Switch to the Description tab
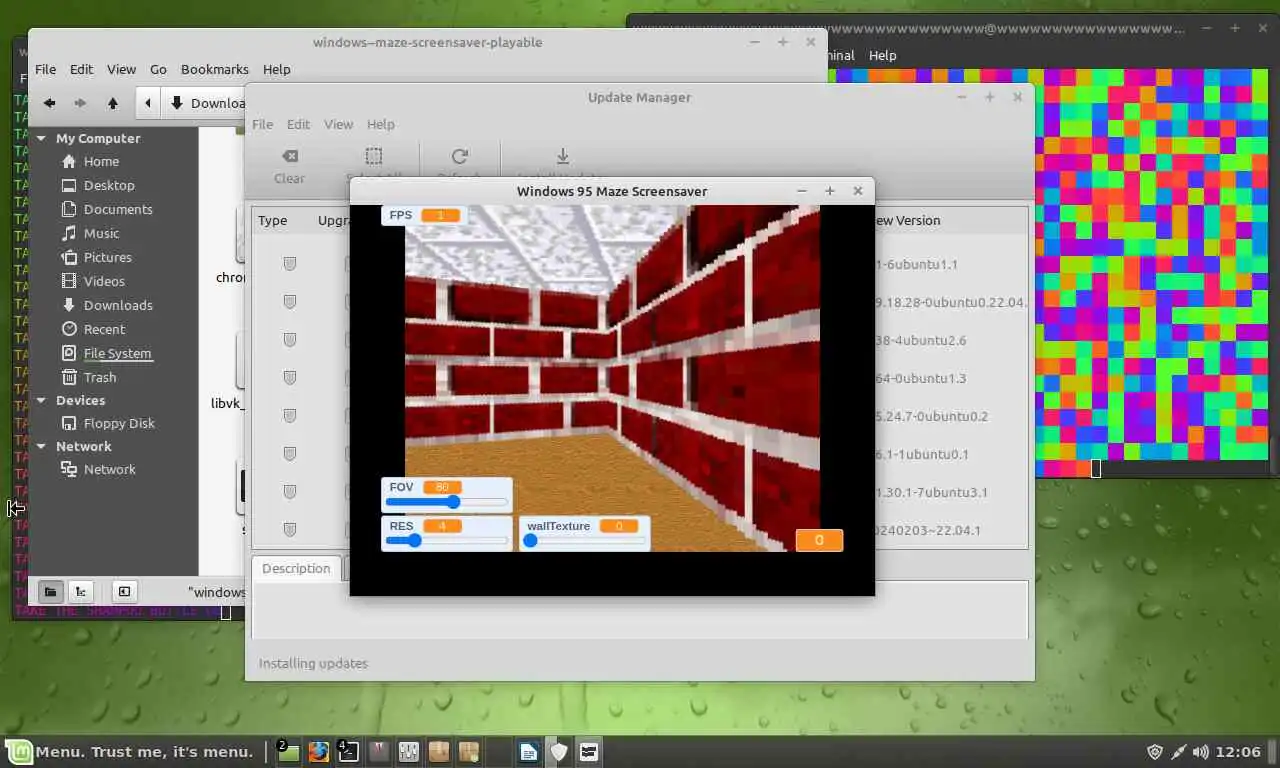The image size is (1280, 768). click(x=296, y=568)
